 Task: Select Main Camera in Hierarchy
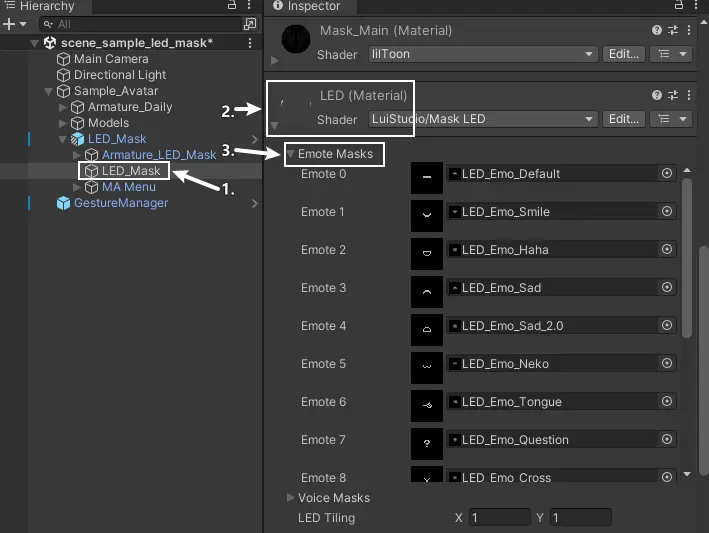tap(111, 59)
